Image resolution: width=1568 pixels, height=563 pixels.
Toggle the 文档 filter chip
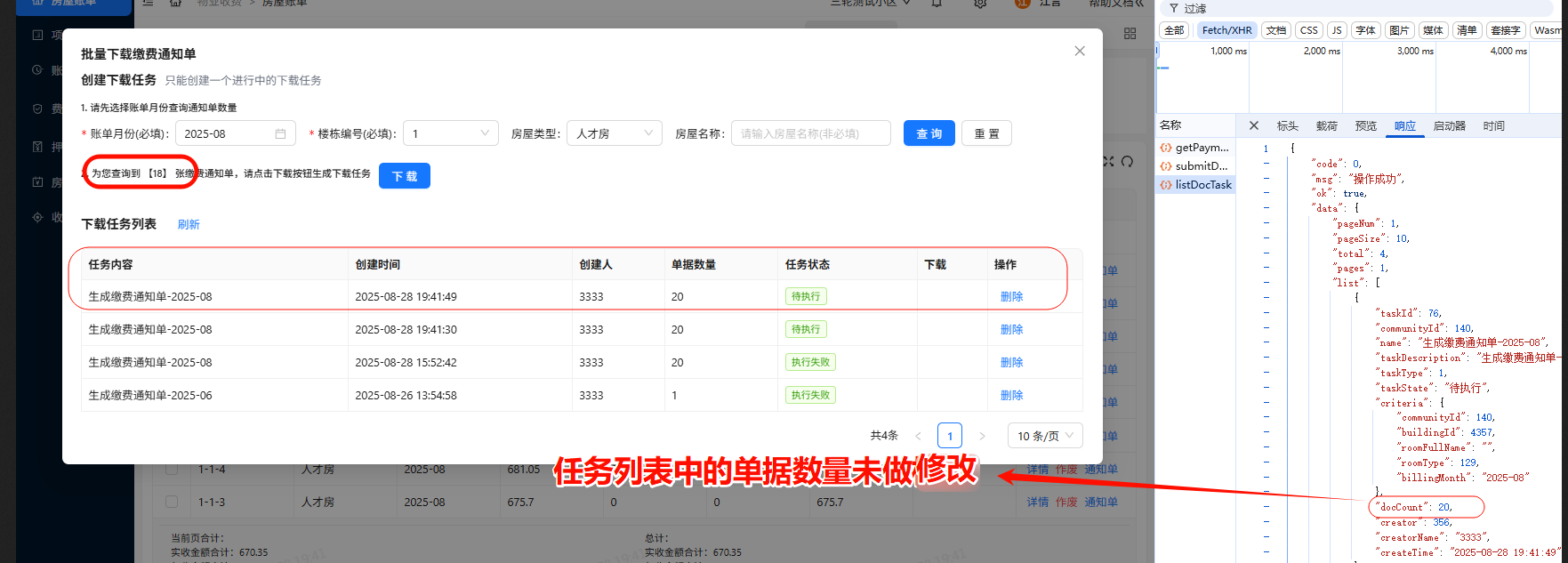pyautogui.click(x=1276, y=30)
